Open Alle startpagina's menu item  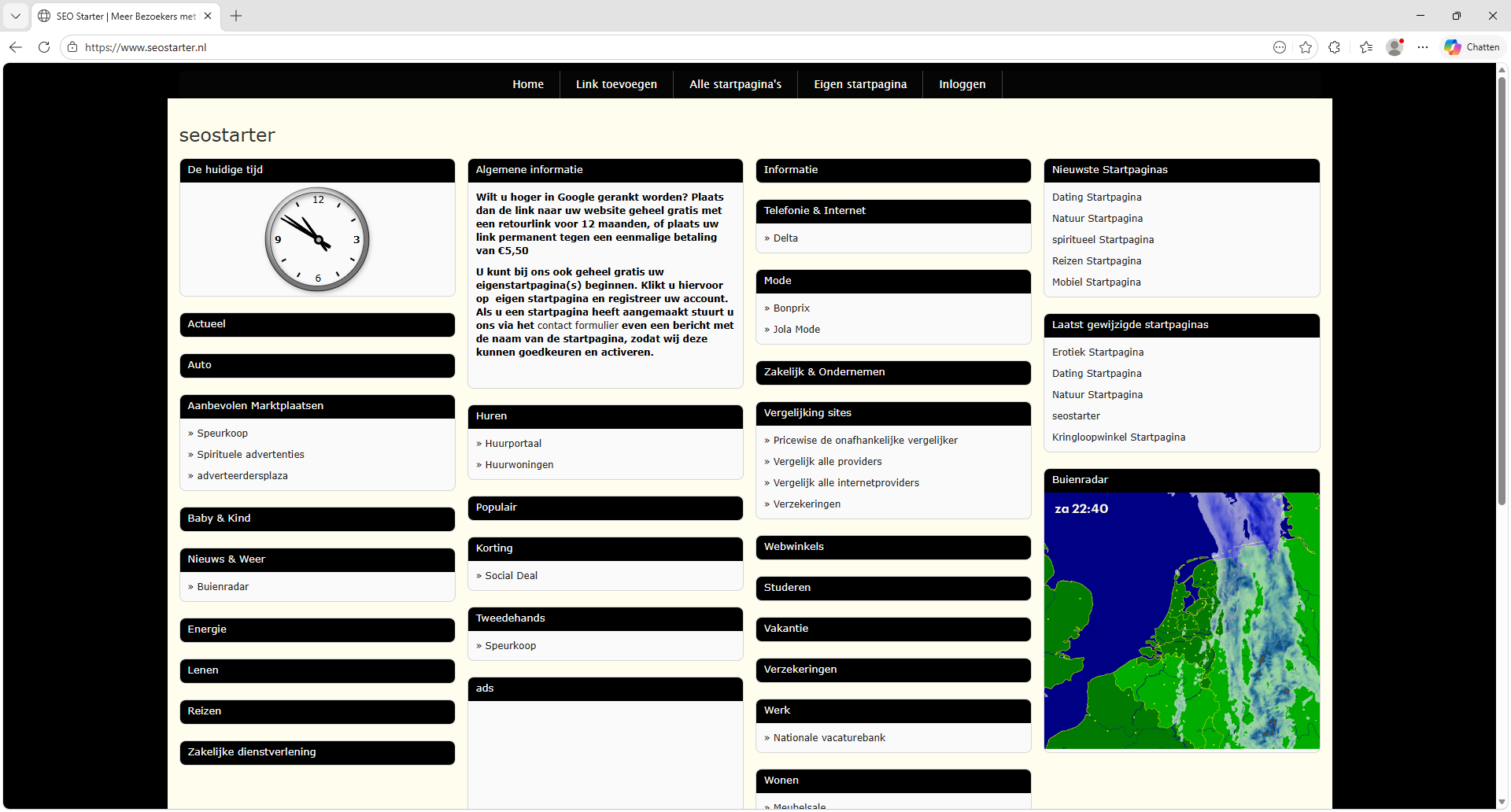click(x=735, y=84)
